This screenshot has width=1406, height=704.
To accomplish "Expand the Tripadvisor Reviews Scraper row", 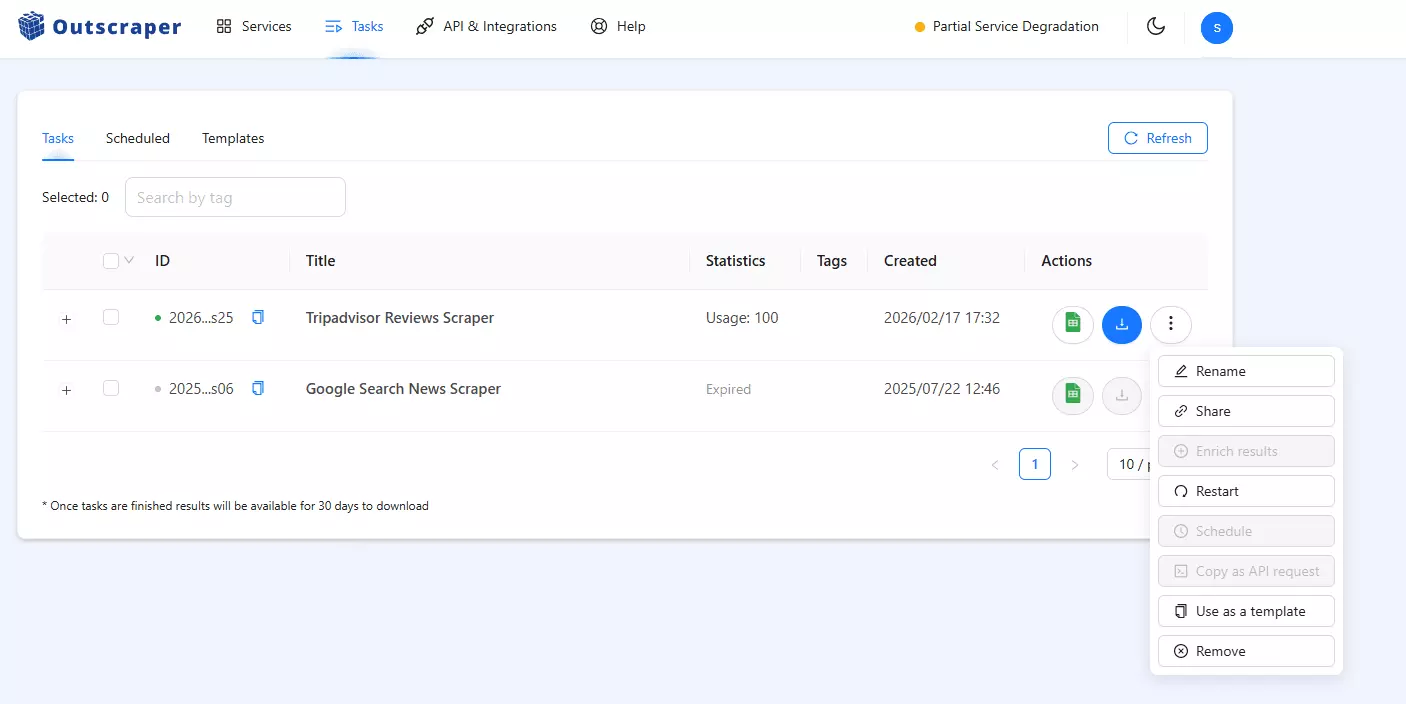I will (x=67, y=319).
